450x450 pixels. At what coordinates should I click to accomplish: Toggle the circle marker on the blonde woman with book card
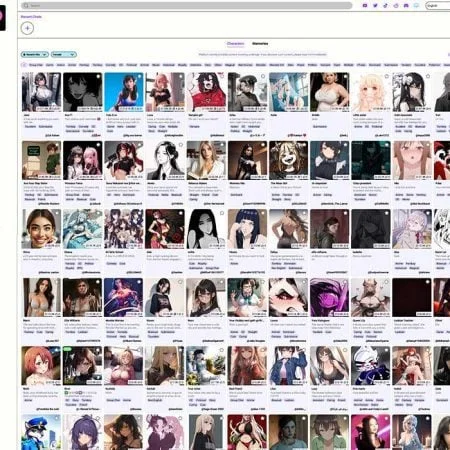tap(222, 145)
